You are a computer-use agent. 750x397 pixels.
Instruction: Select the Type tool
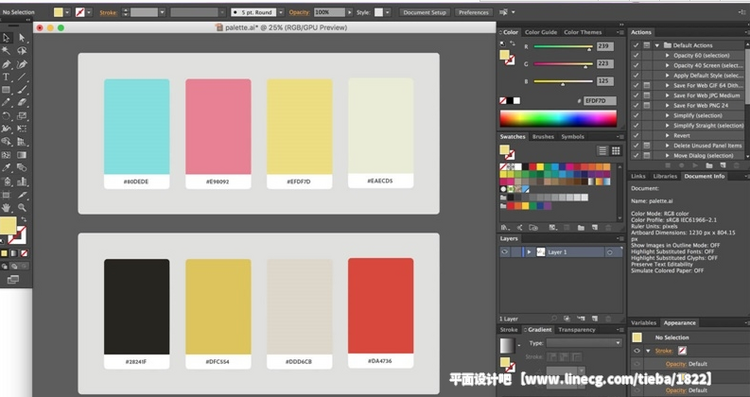pos(6,77)
